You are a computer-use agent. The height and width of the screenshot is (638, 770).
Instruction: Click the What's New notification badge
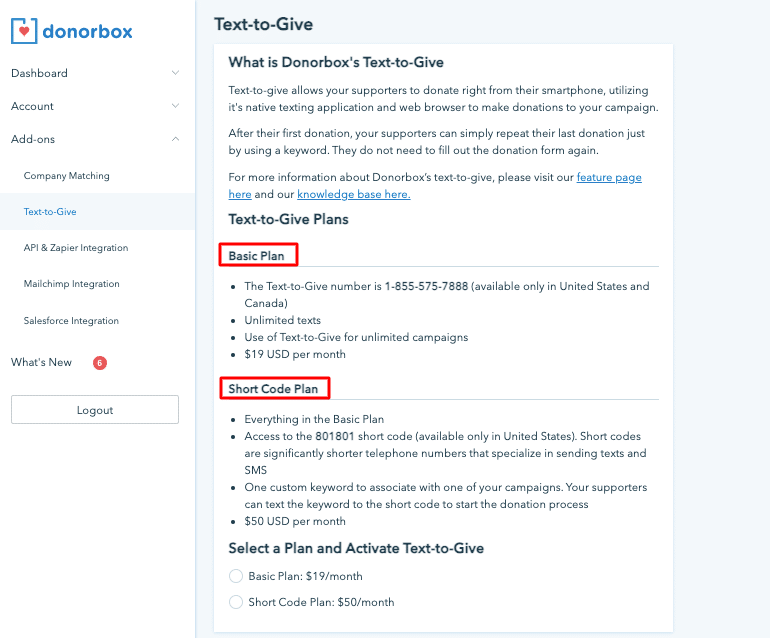(99, 363)
